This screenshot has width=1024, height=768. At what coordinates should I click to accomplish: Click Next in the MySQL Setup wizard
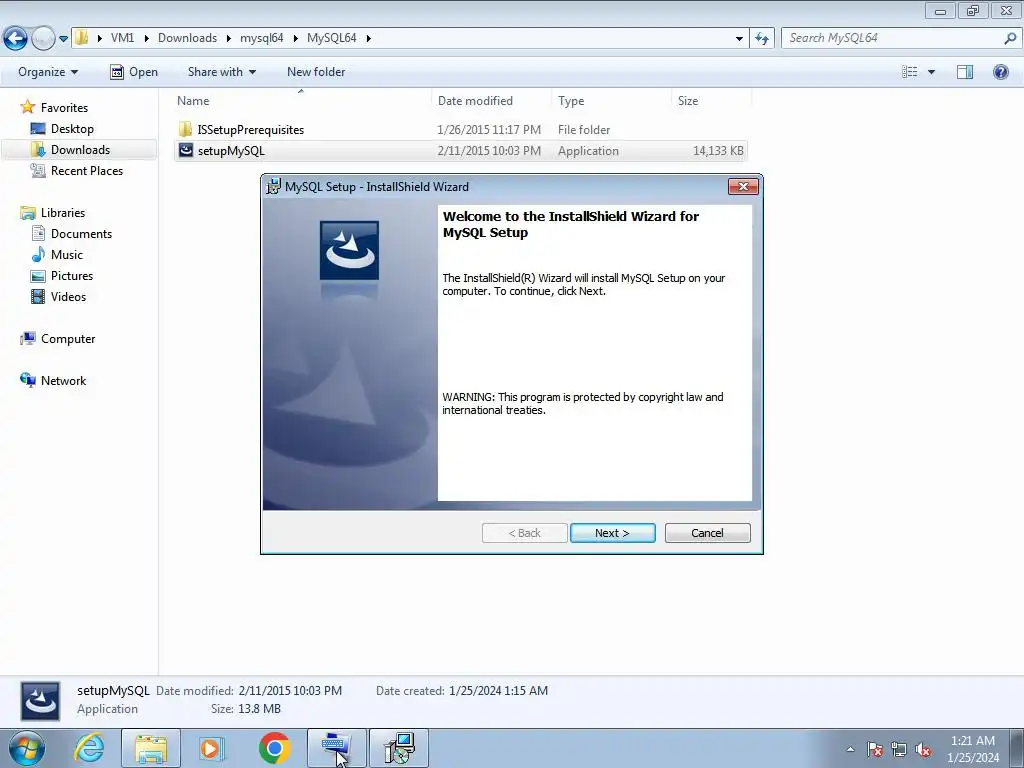pos(613,533)
